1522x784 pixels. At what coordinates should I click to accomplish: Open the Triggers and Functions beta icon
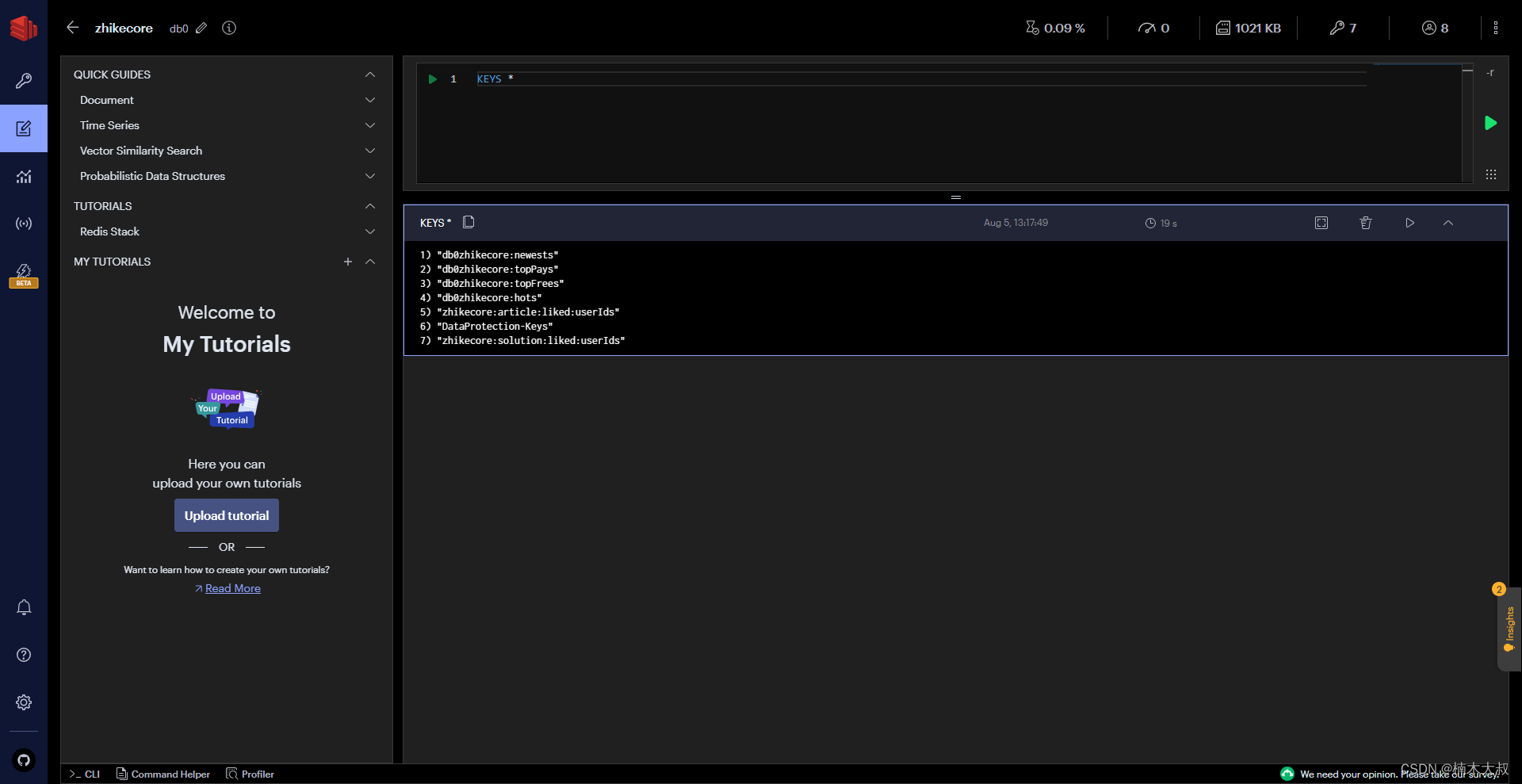24,275
